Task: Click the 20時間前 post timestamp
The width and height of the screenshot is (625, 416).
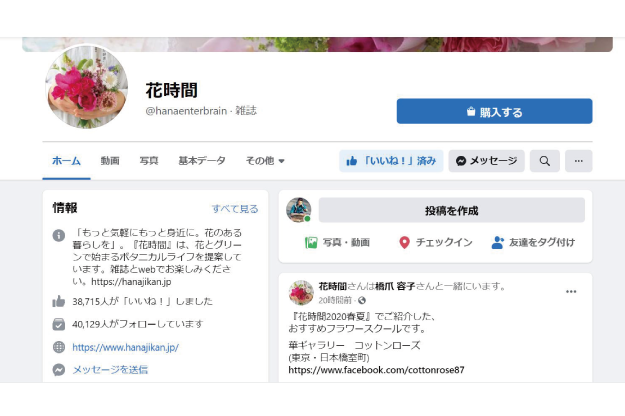Action: 335,300
